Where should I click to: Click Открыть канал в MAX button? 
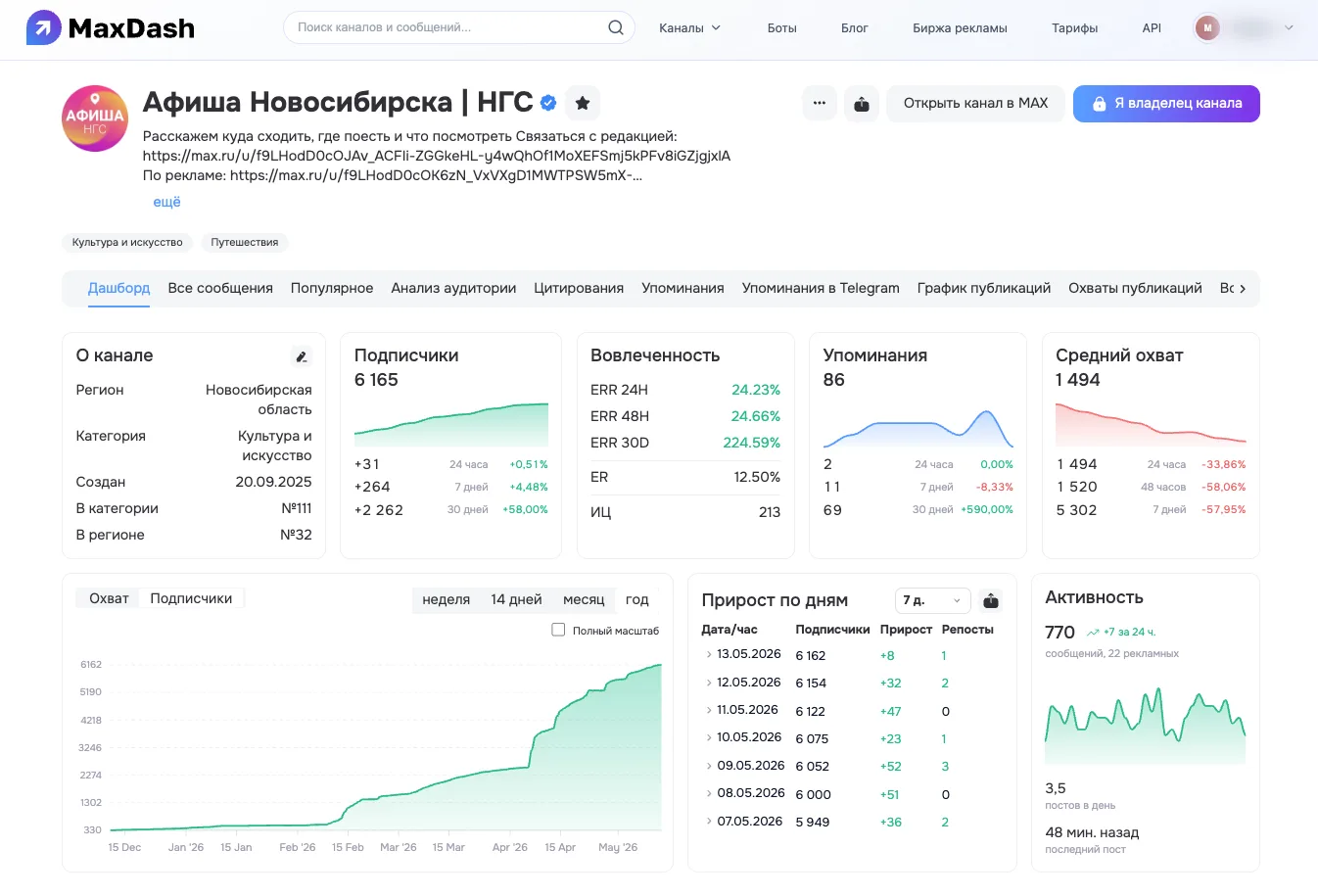pyautogui.click(x=975, y=103)
